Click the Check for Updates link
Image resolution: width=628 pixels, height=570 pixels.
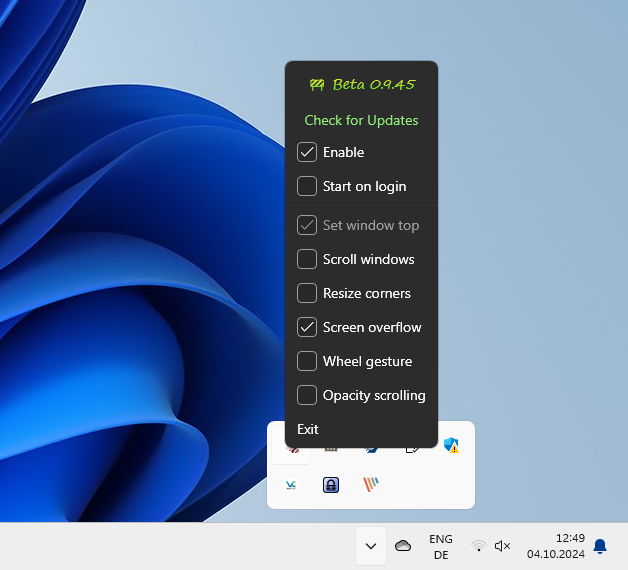361,121
